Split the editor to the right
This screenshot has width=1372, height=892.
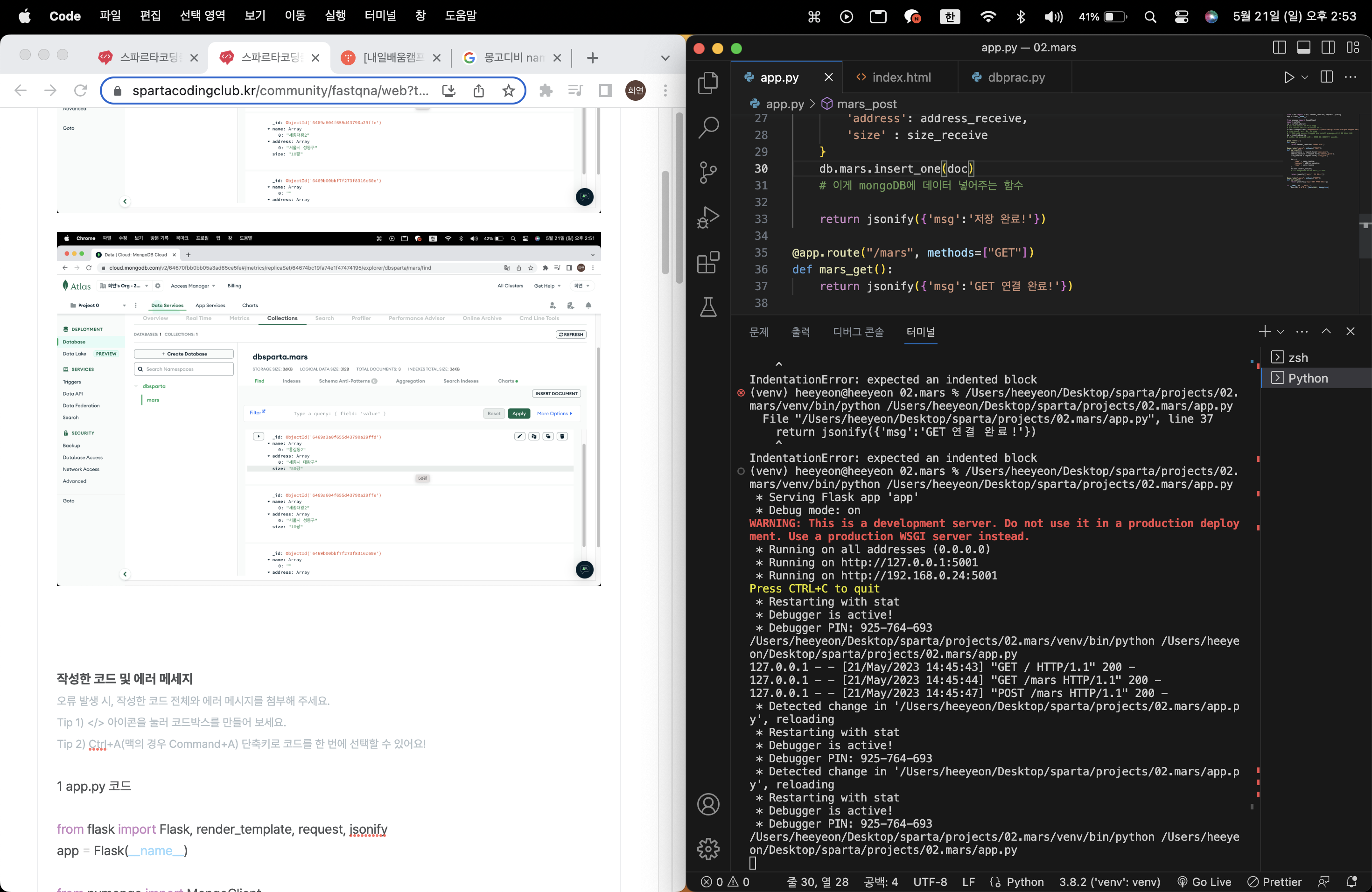pos(1326,77)
